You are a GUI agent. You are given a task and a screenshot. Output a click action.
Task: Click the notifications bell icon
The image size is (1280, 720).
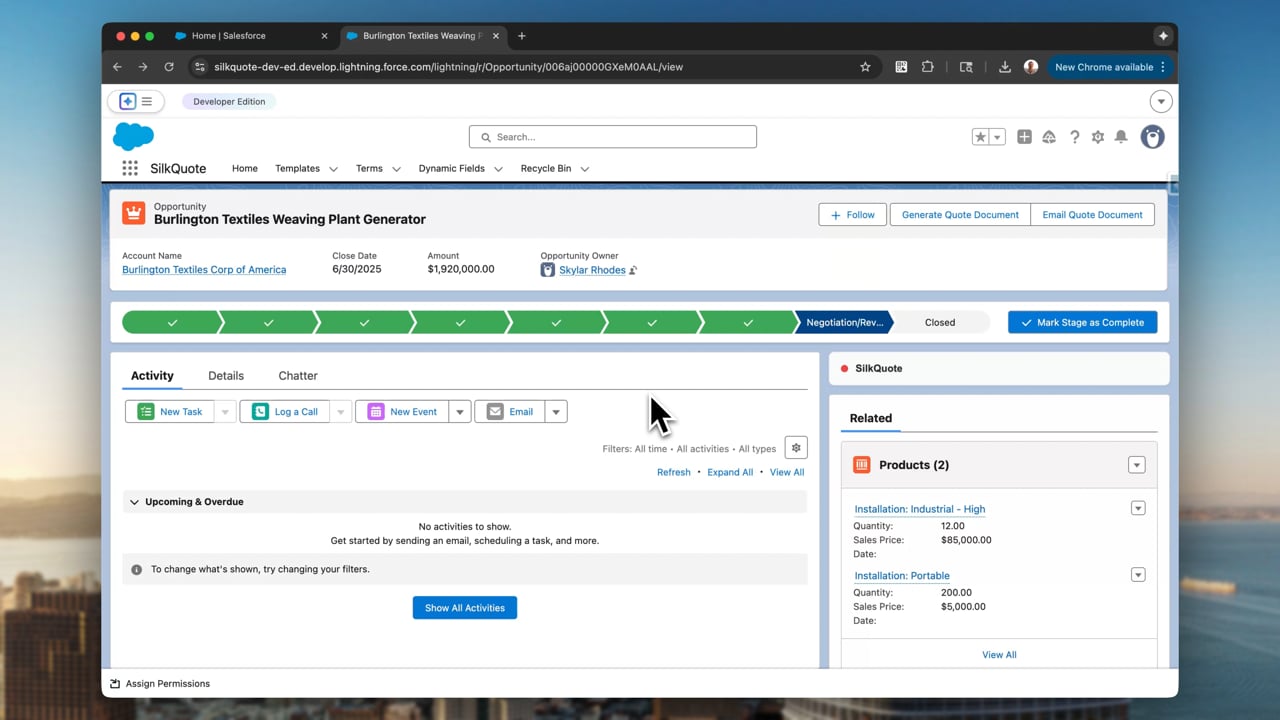pos(1121,137)
